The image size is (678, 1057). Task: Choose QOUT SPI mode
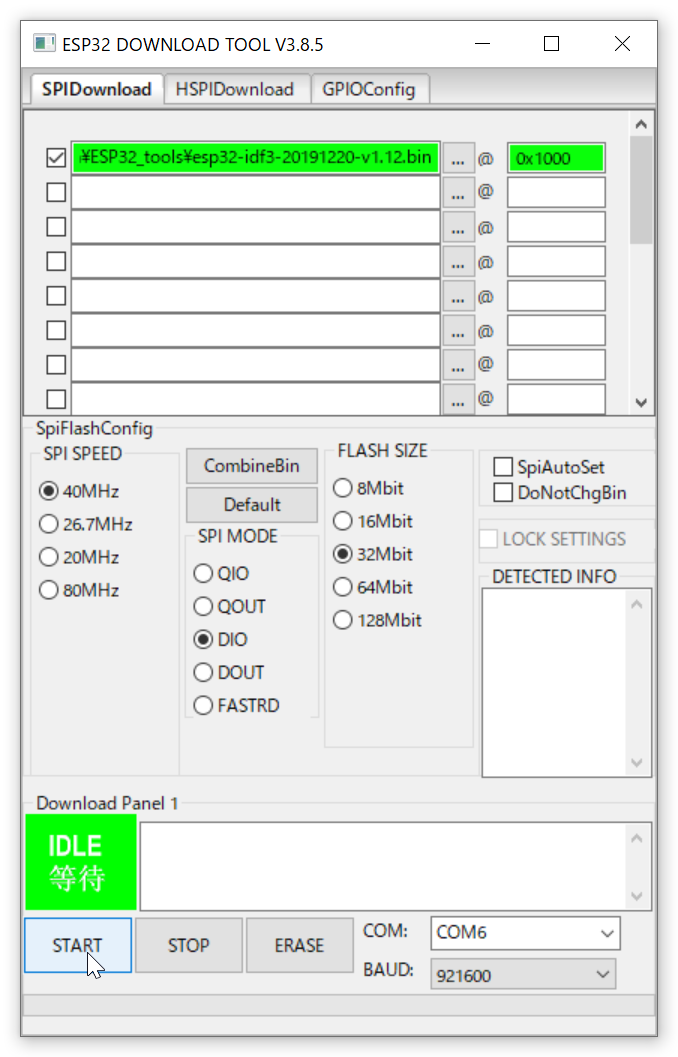(229, 606)
